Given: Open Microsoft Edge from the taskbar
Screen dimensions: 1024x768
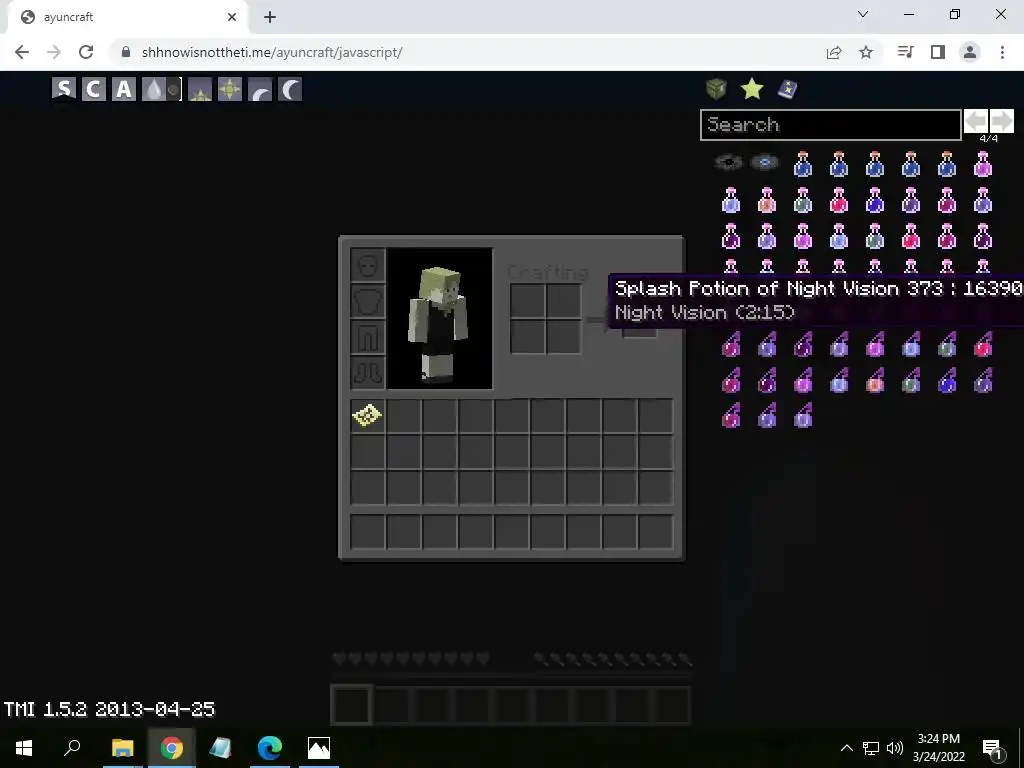Looking at the screenshot, I should 269,748.
